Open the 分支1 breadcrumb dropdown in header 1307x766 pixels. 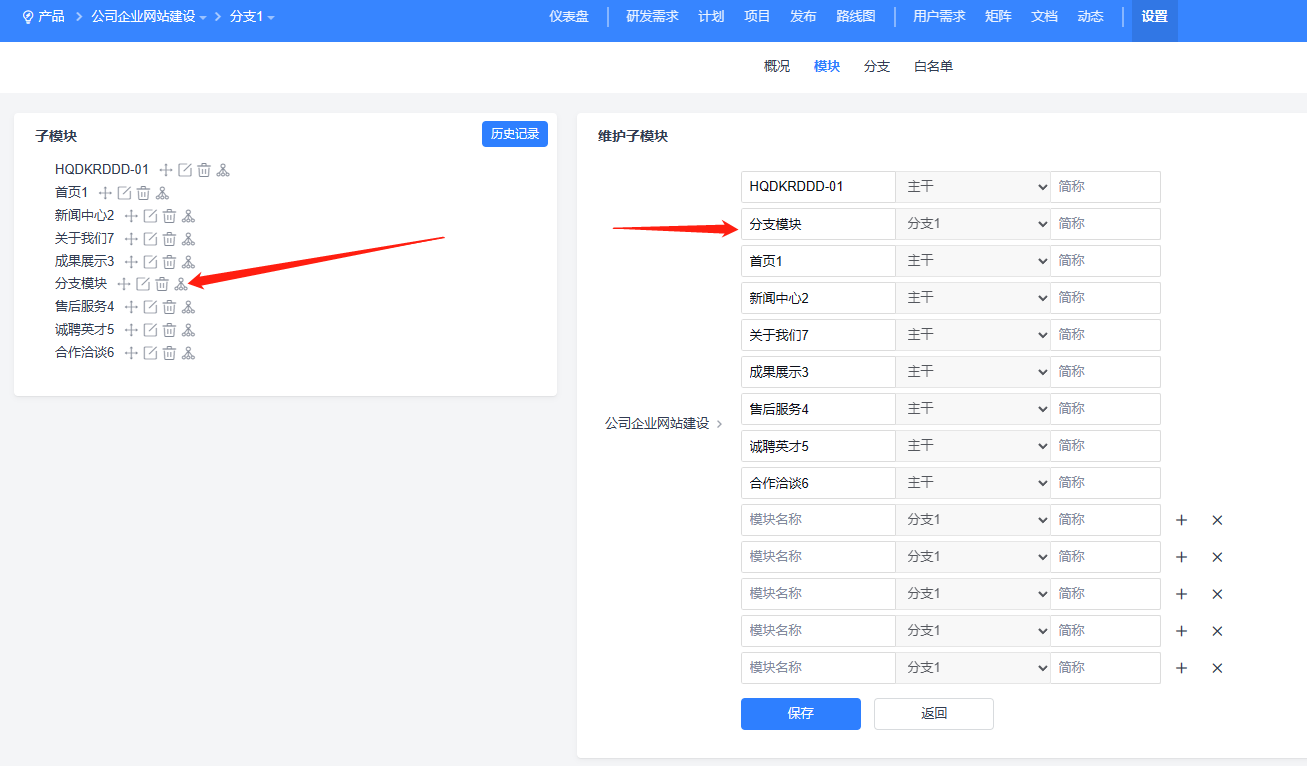pos(252,17)
